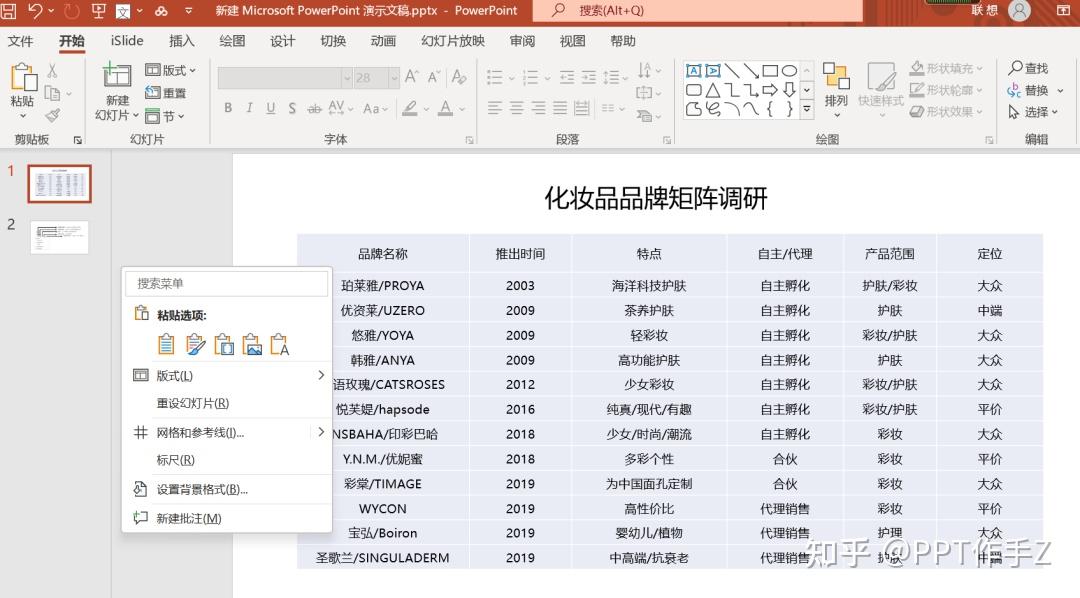1080x598 pixels.
Task: Toggle Italic formatting button
Action: pos(249,108)
